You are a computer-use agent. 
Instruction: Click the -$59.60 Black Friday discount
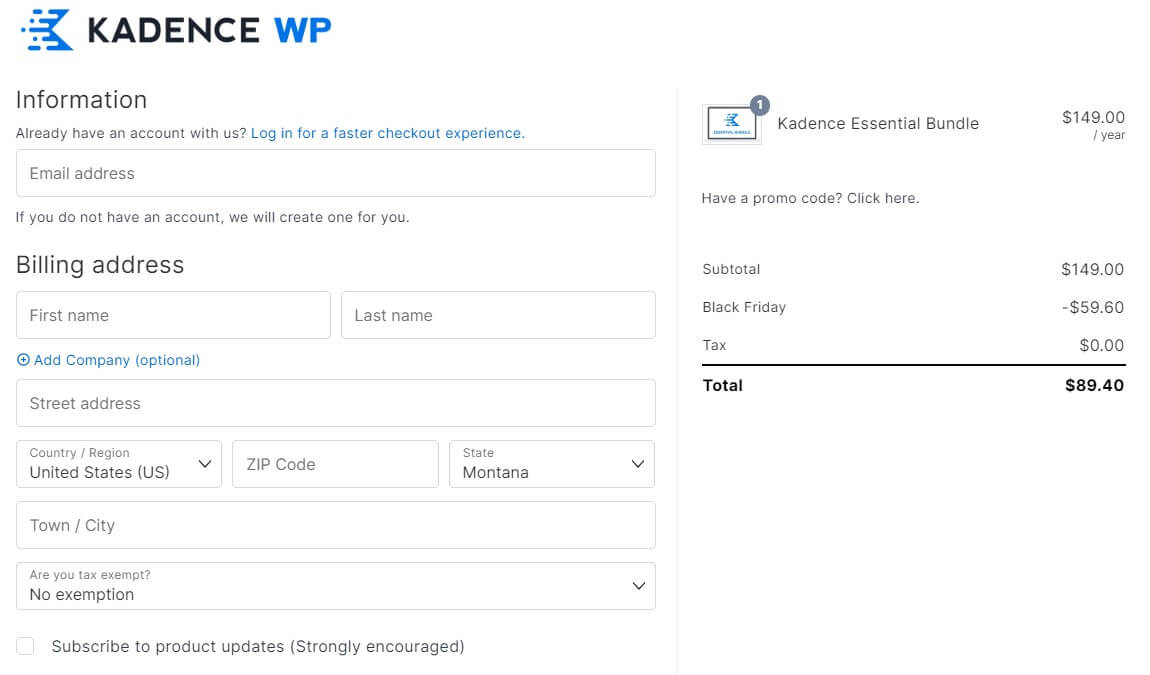point(1093,307)
